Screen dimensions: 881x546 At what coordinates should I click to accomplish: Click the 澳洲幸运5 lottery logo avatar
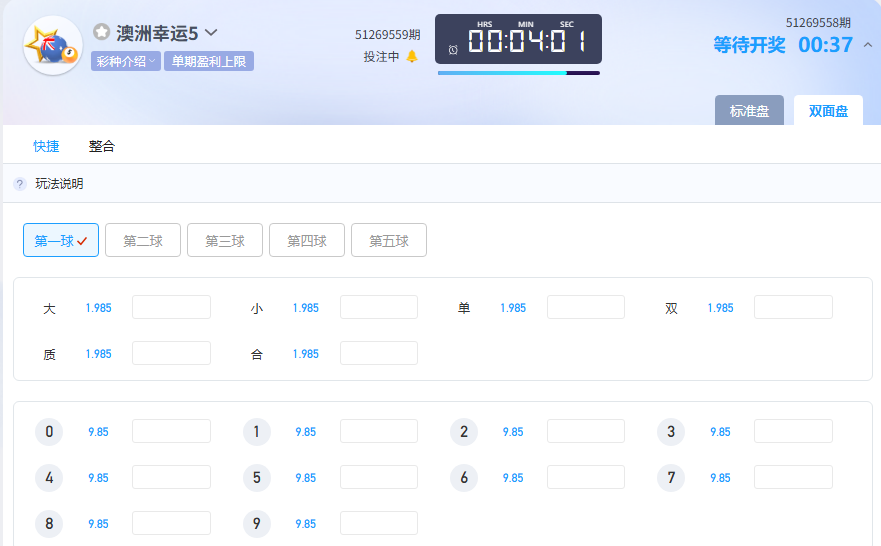click(x=52, y=45)
